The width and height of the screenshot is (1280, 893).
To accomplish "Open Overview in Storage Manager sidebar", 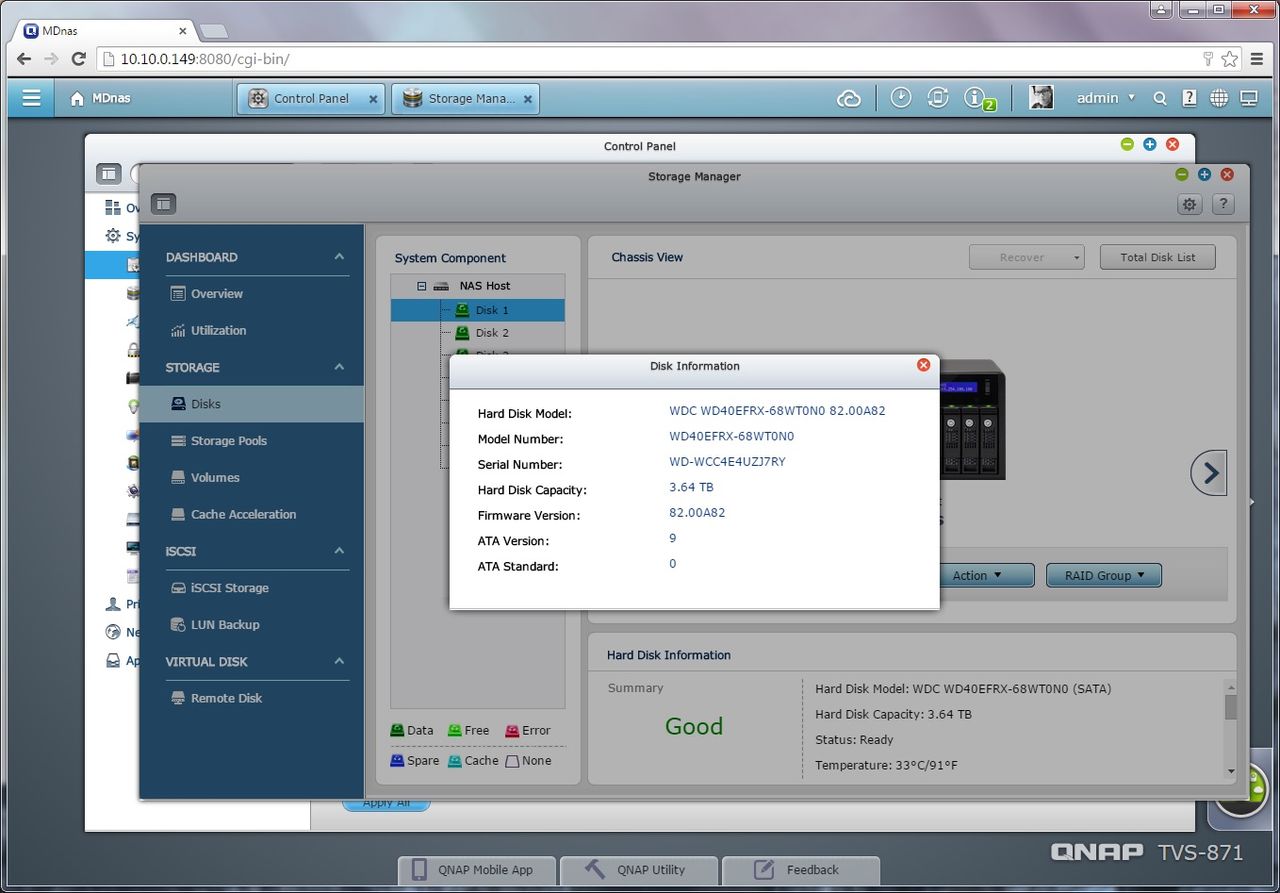I will 216,294.
